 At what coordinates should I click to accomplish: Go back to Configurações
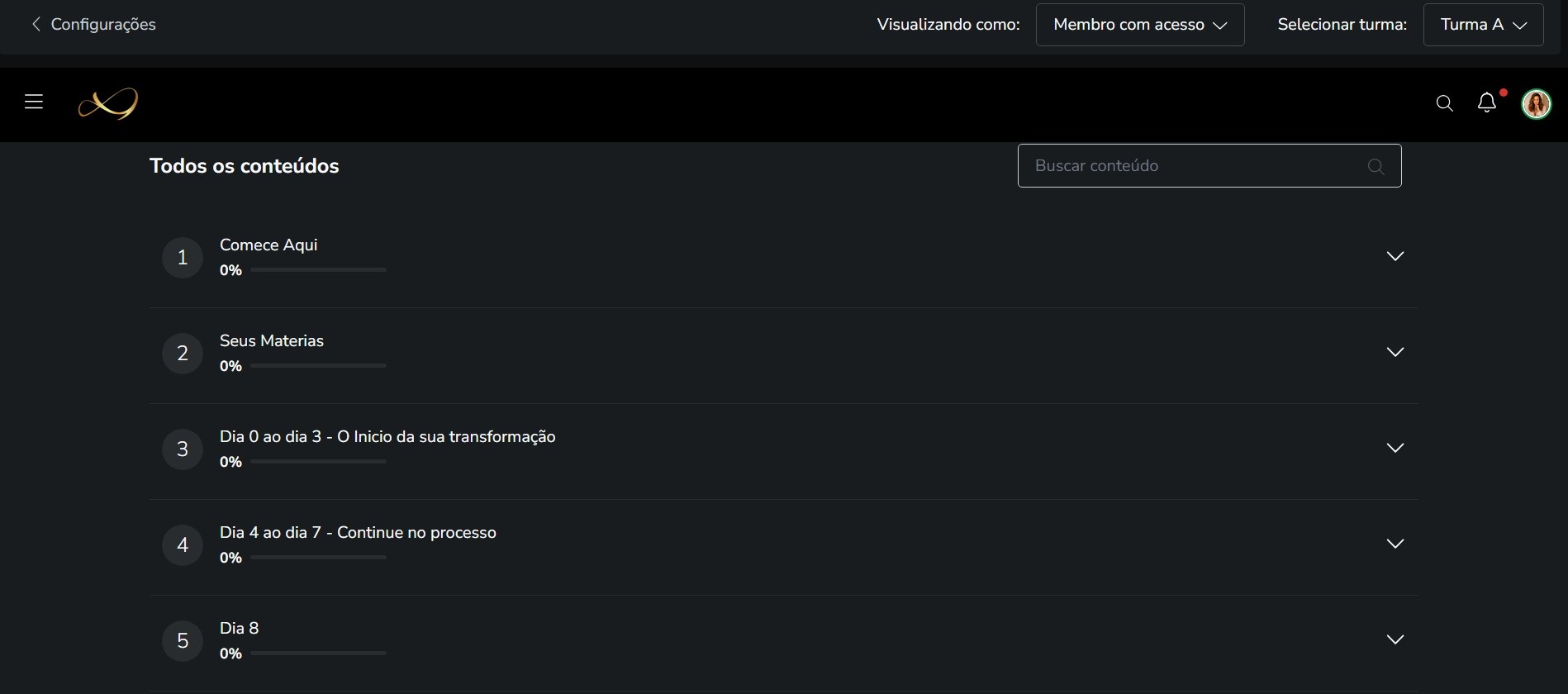(x=93, y=24)
